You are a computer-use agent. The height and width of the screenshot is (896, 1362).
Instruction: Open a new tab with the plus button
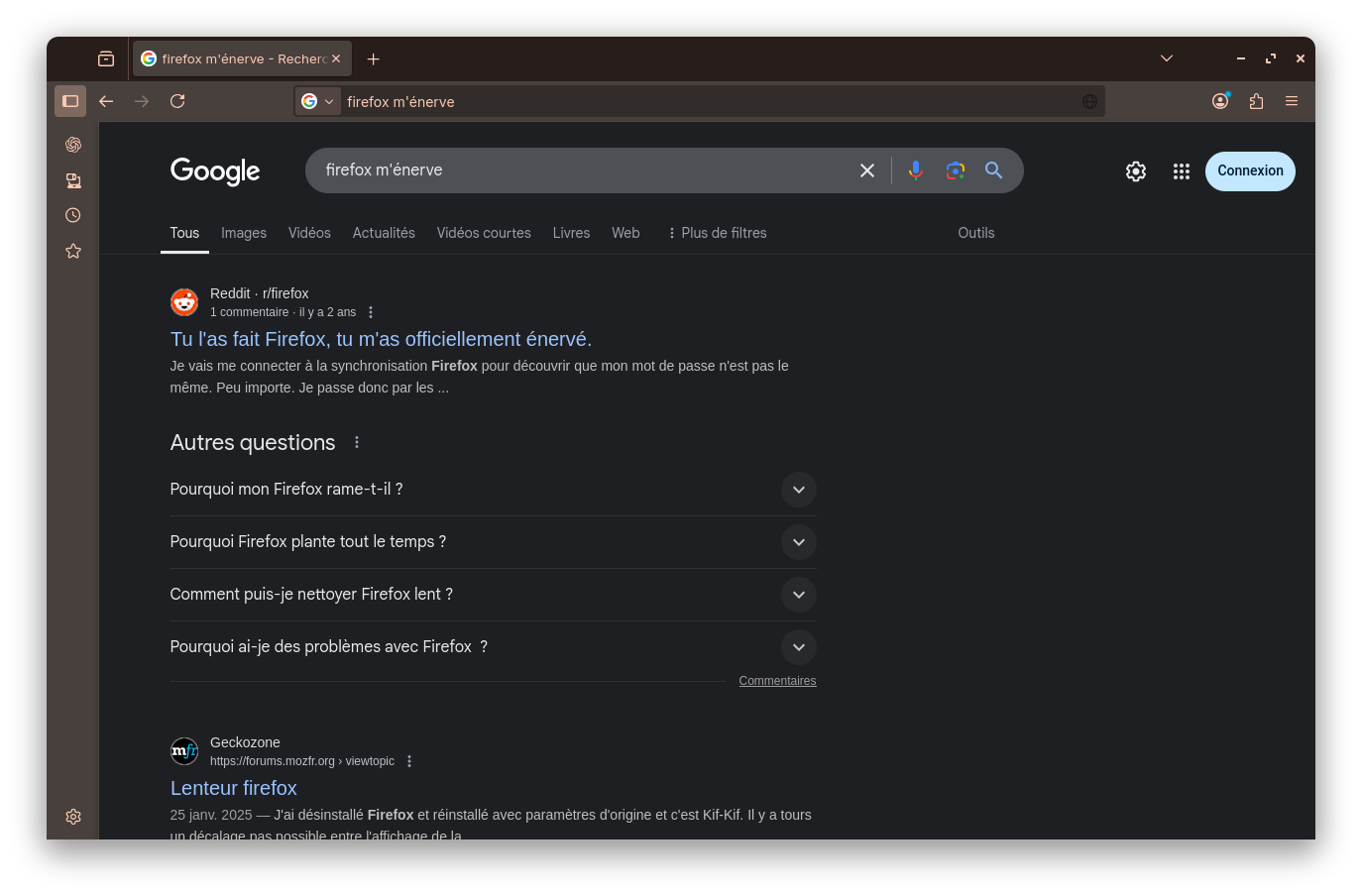click(373, 59)
